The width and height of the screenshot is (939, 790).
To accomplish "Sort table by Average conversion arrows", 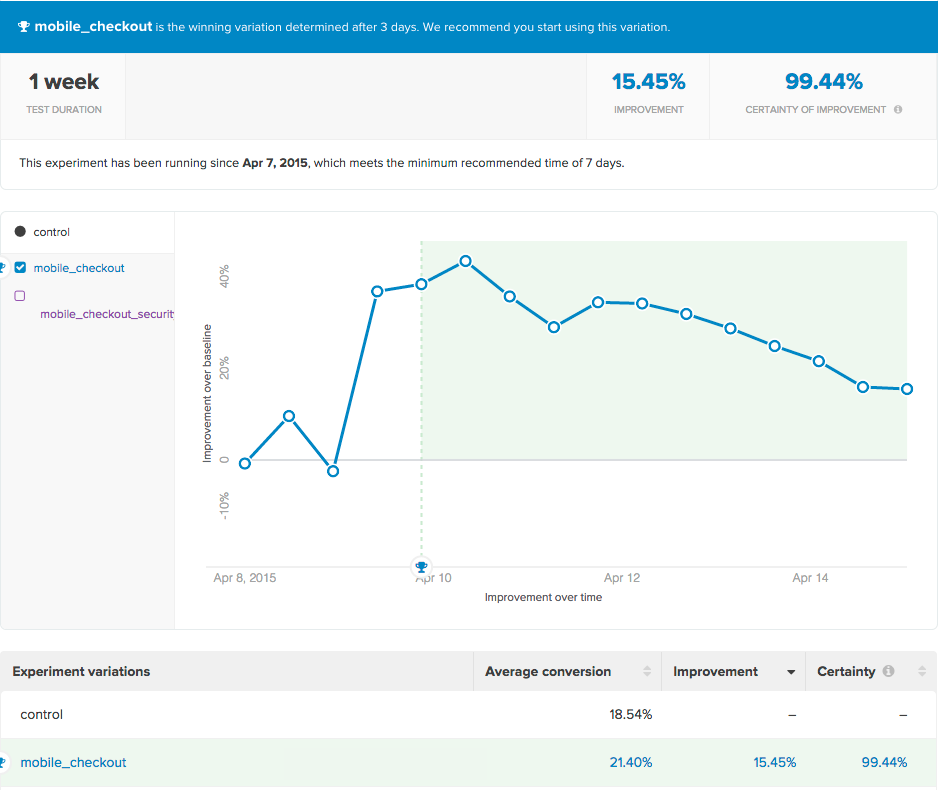I will [x=647, y=671].
